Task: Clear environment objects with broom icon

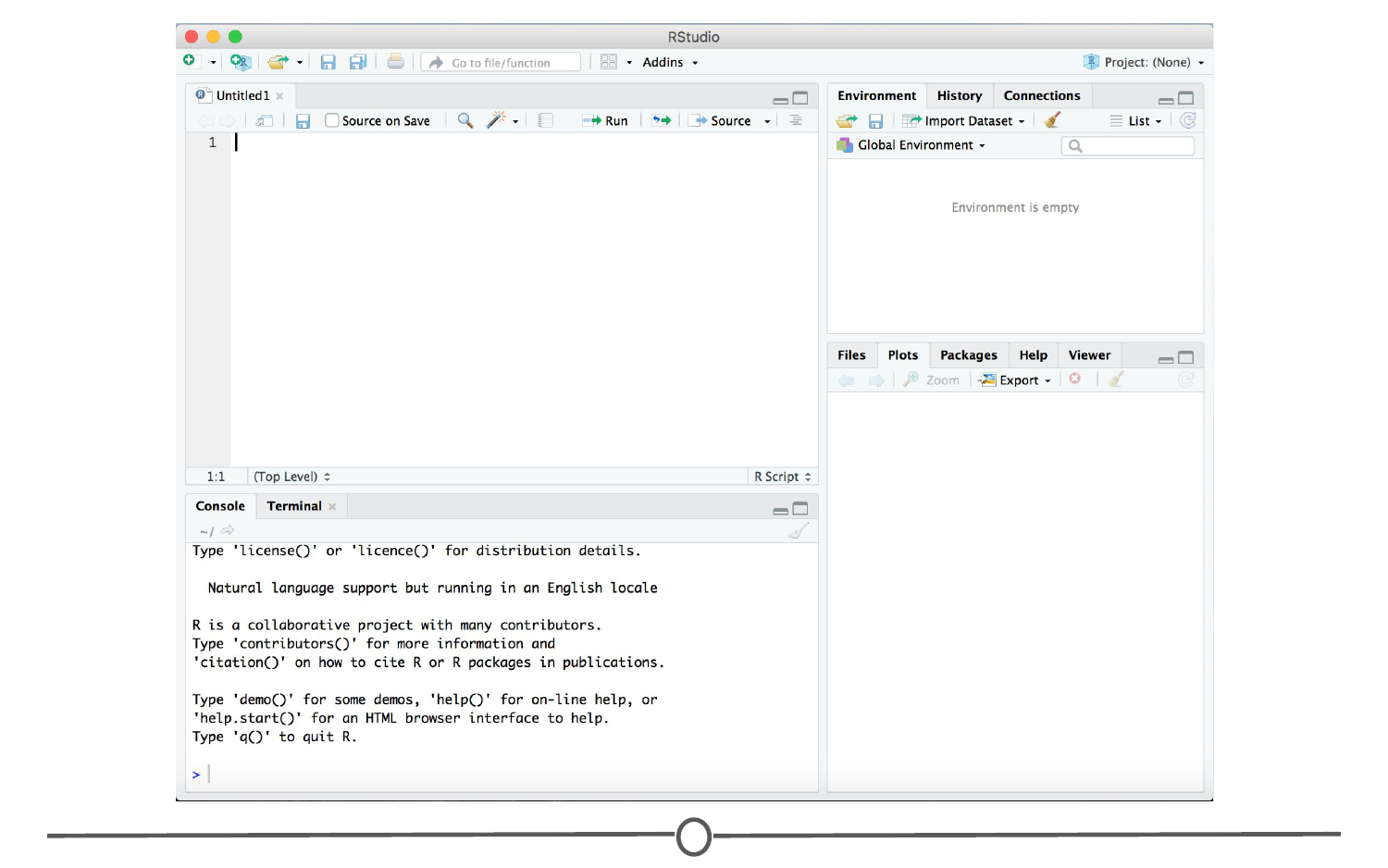Action: [x=1052, y=120]
